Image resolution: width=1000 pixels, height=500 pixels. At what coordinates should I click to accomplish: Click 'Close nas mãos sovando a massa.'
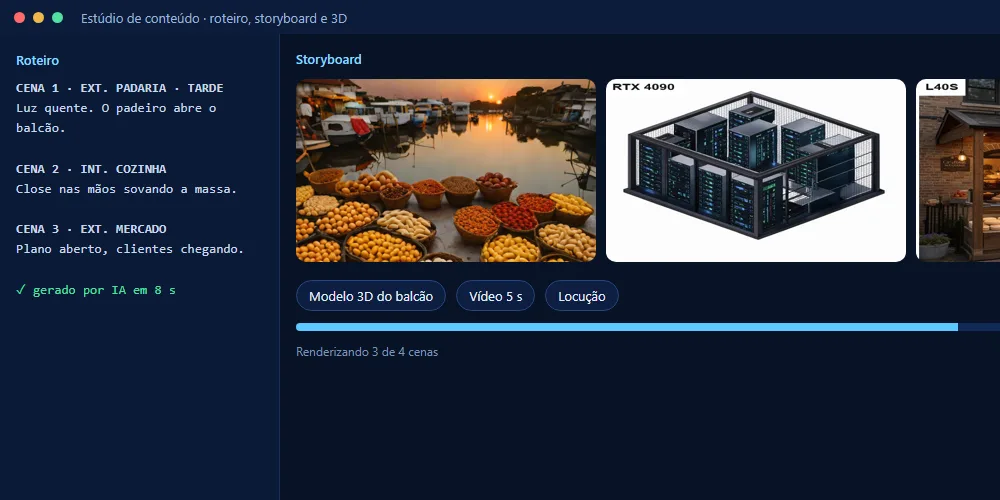[126, 189]
